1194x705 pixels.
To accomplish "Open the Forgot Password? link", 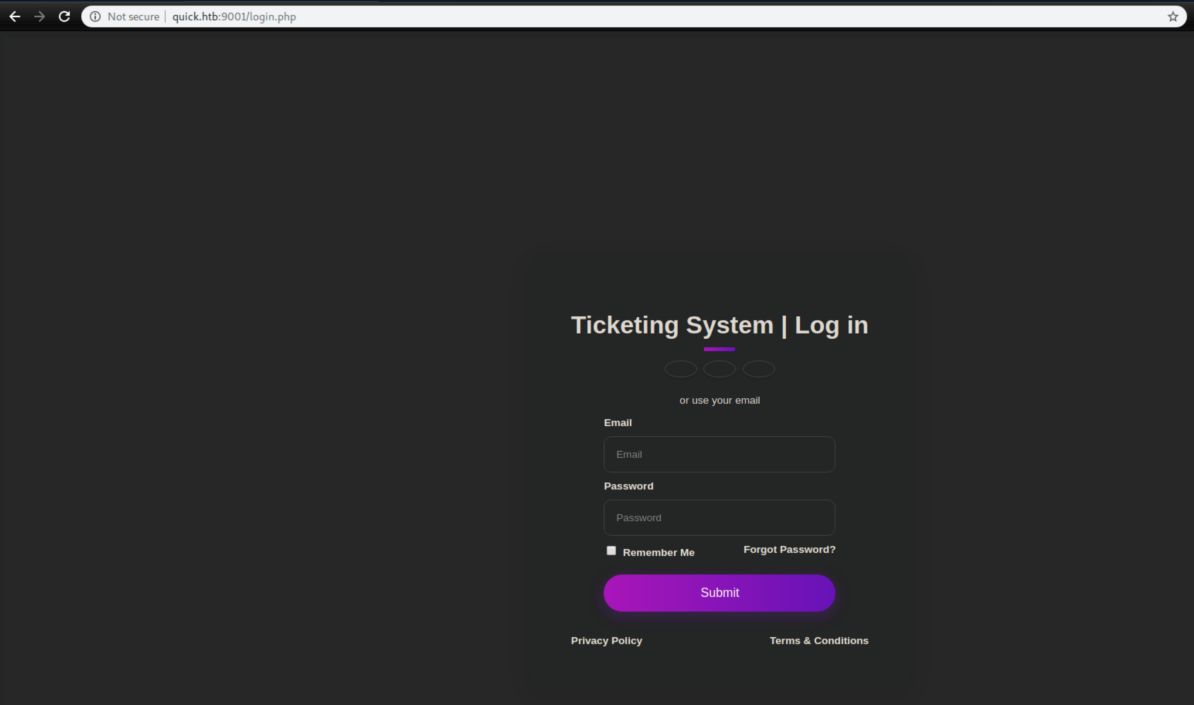I will pyautogui.click(x=789, y=550).
